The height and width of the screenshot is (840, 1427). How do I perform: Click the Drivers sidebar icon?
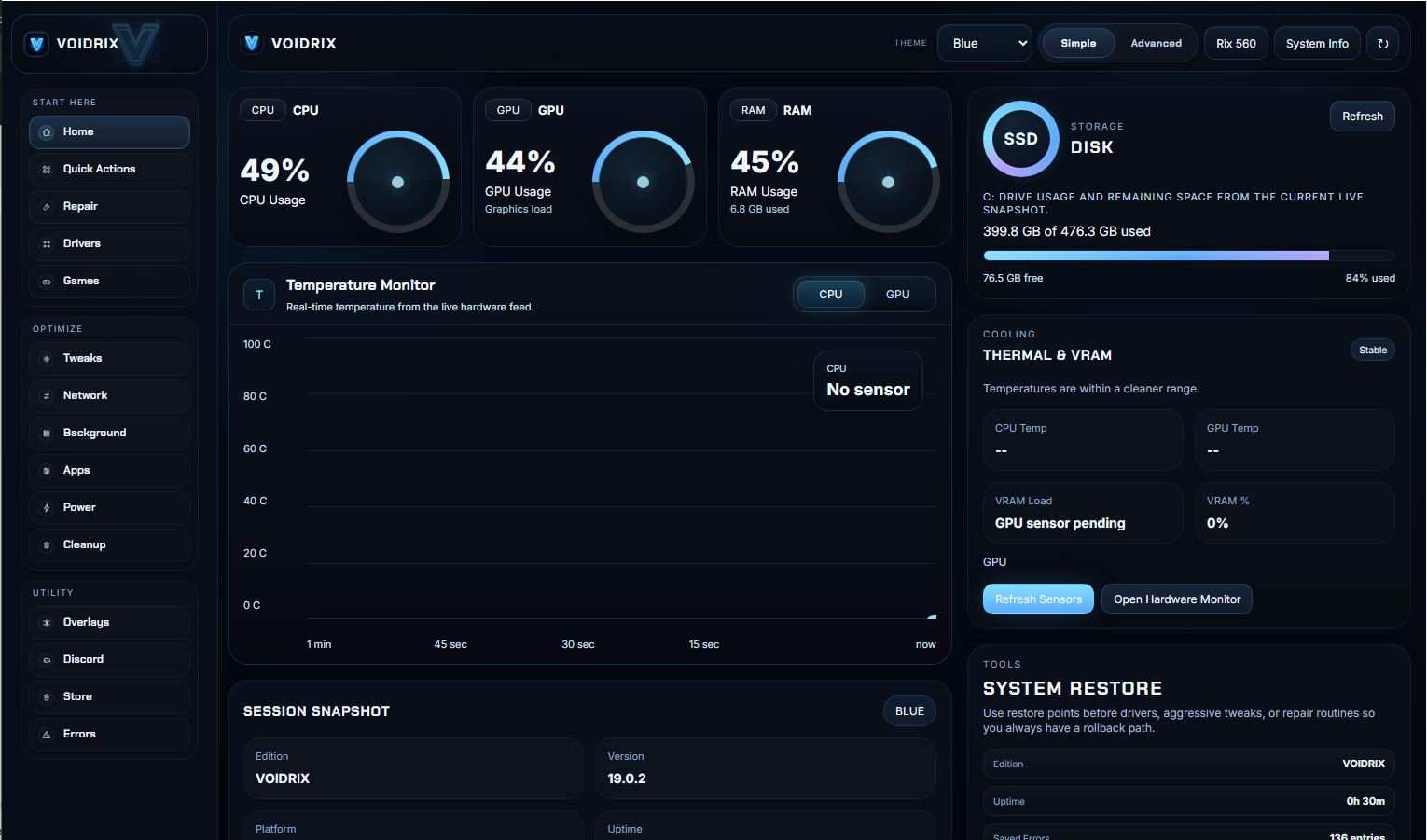(47, 244)
